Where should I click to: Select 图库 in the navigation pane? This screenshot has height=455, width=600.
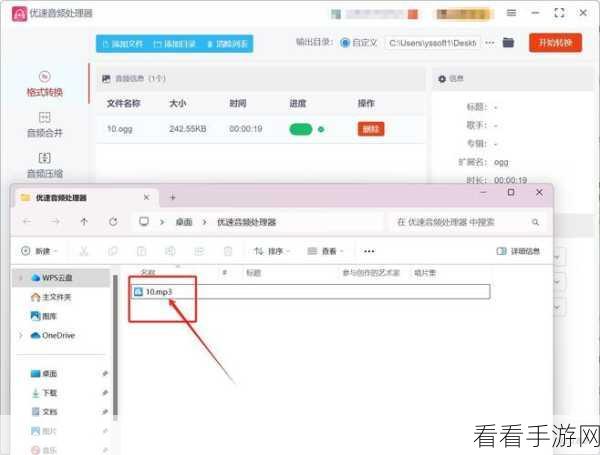click(44, 316)
